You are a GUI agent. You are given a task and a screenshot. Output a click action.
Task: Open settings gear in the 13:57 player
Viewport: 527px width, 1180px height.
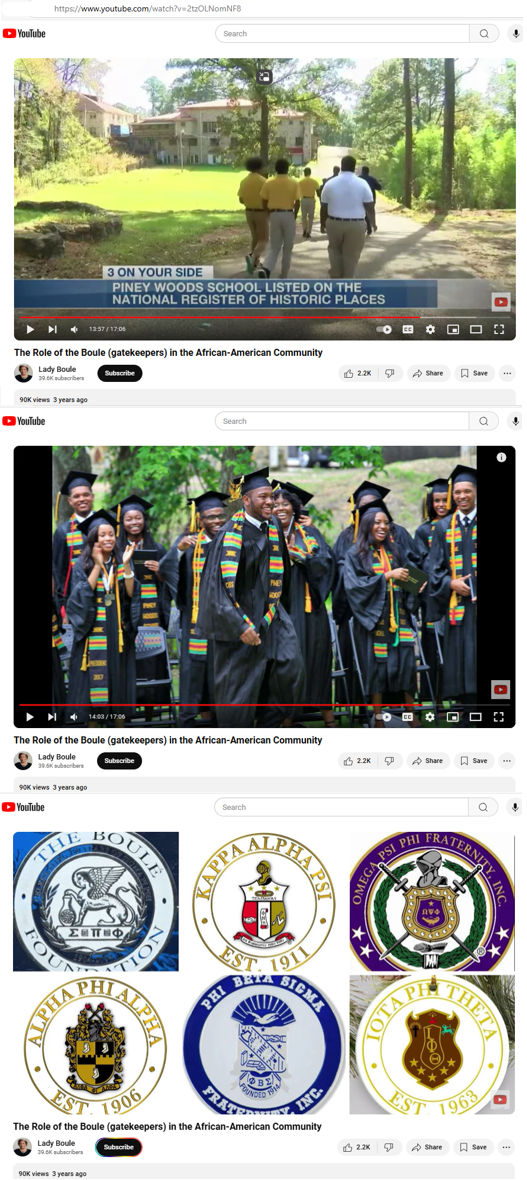click(x=430, y=330)
